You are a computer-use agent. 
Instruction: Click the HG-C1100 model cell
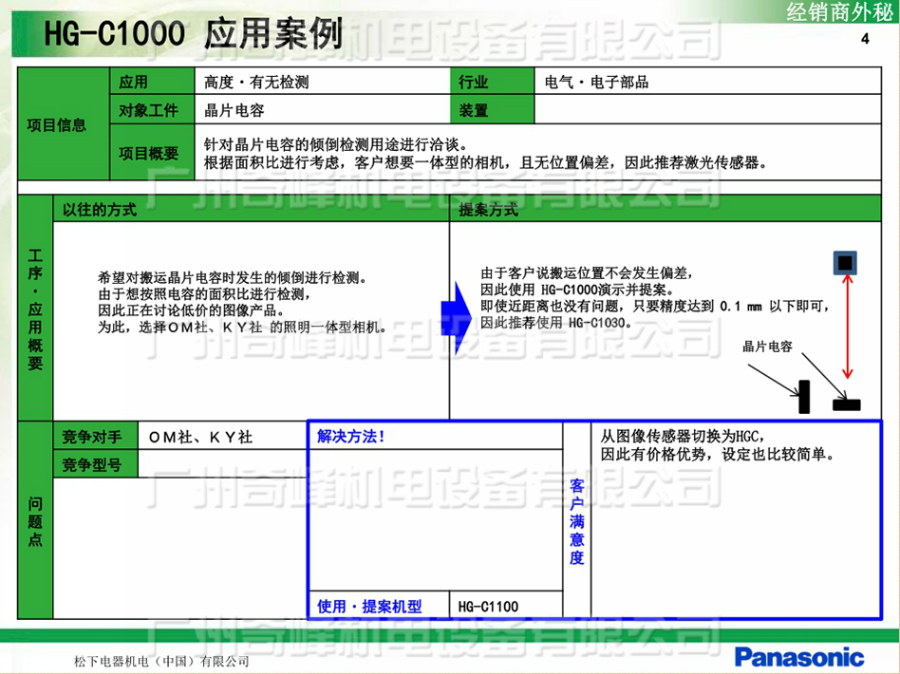(x=506, y=606)
